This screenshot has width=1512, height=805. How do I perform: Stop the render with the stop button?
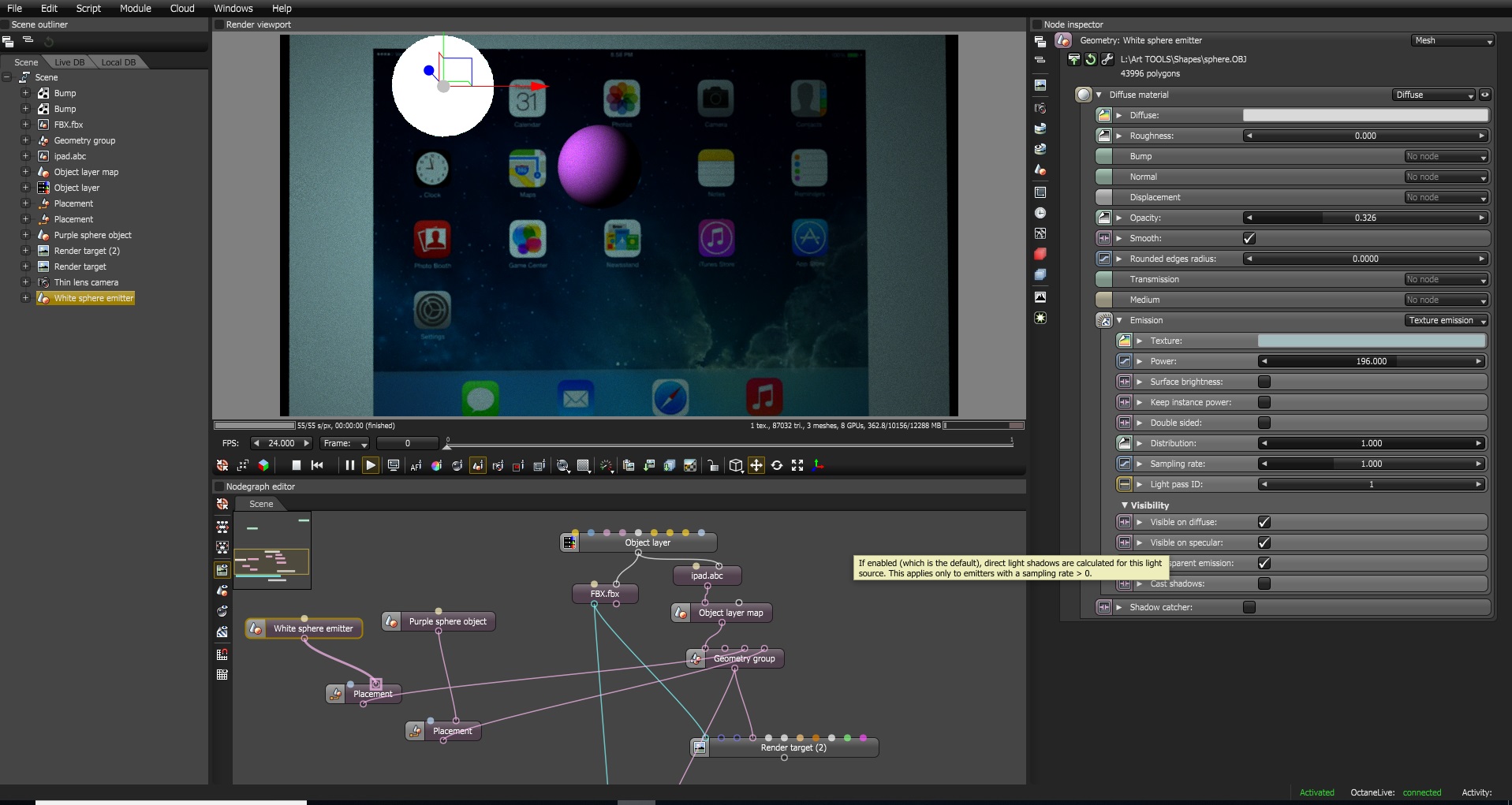(297, 465)
